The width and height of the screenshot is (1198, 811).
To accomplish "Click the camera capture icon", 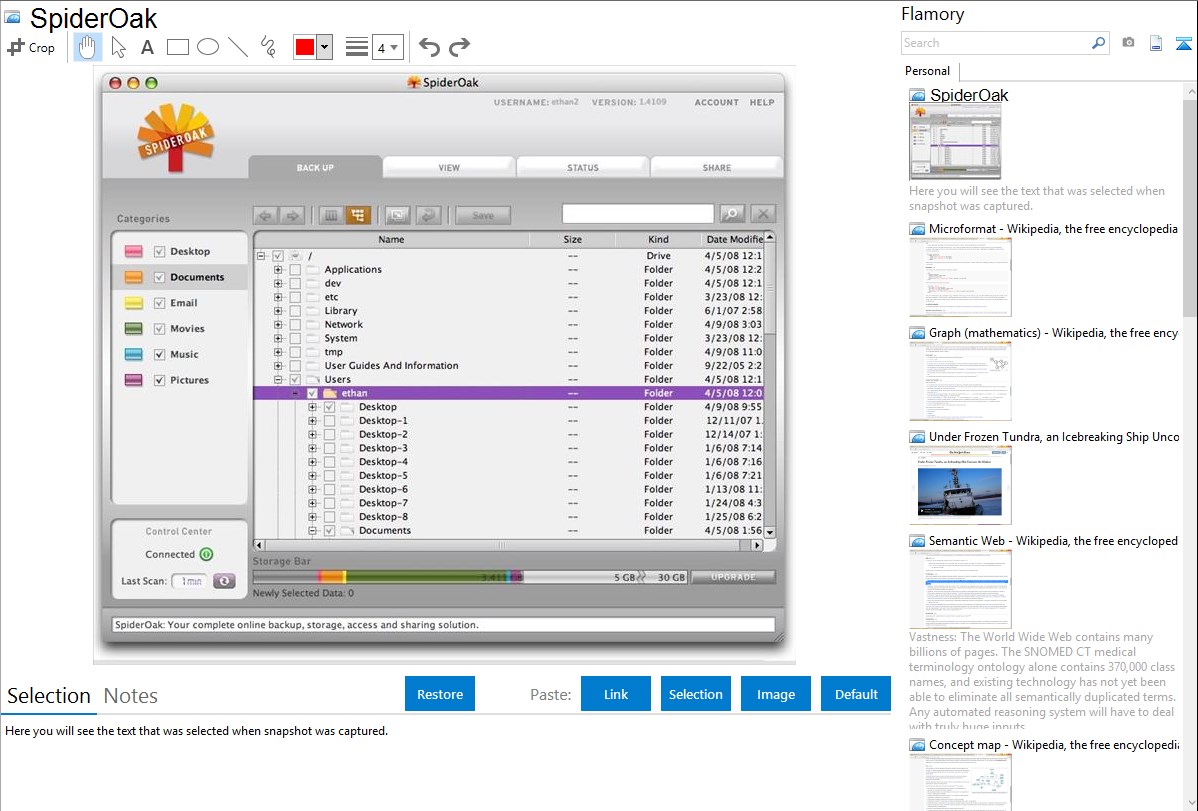I will click(x=1128, y=43).
